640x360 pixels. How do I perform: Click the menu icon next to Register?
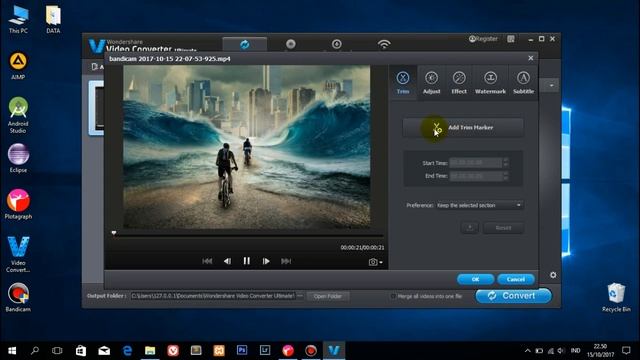[511, 39]
